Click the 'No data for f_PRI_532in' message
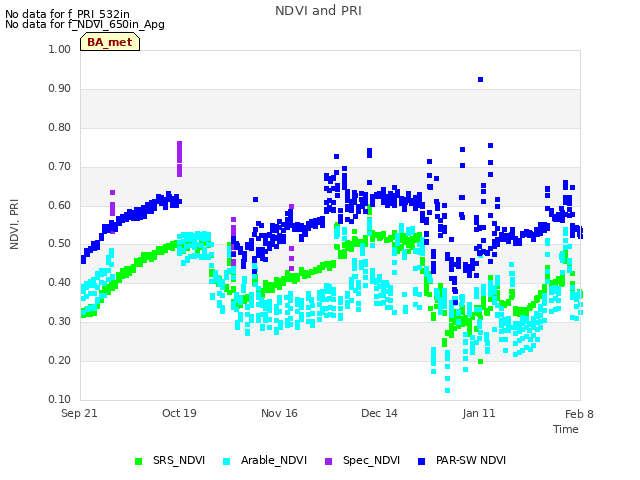 (x=67, y=14)
